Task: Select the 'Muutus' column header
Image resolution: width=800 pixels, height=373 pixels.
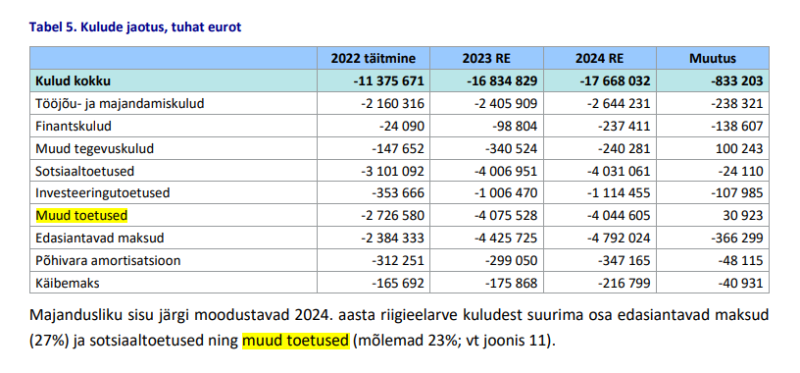Action: [x=713, y=58]
